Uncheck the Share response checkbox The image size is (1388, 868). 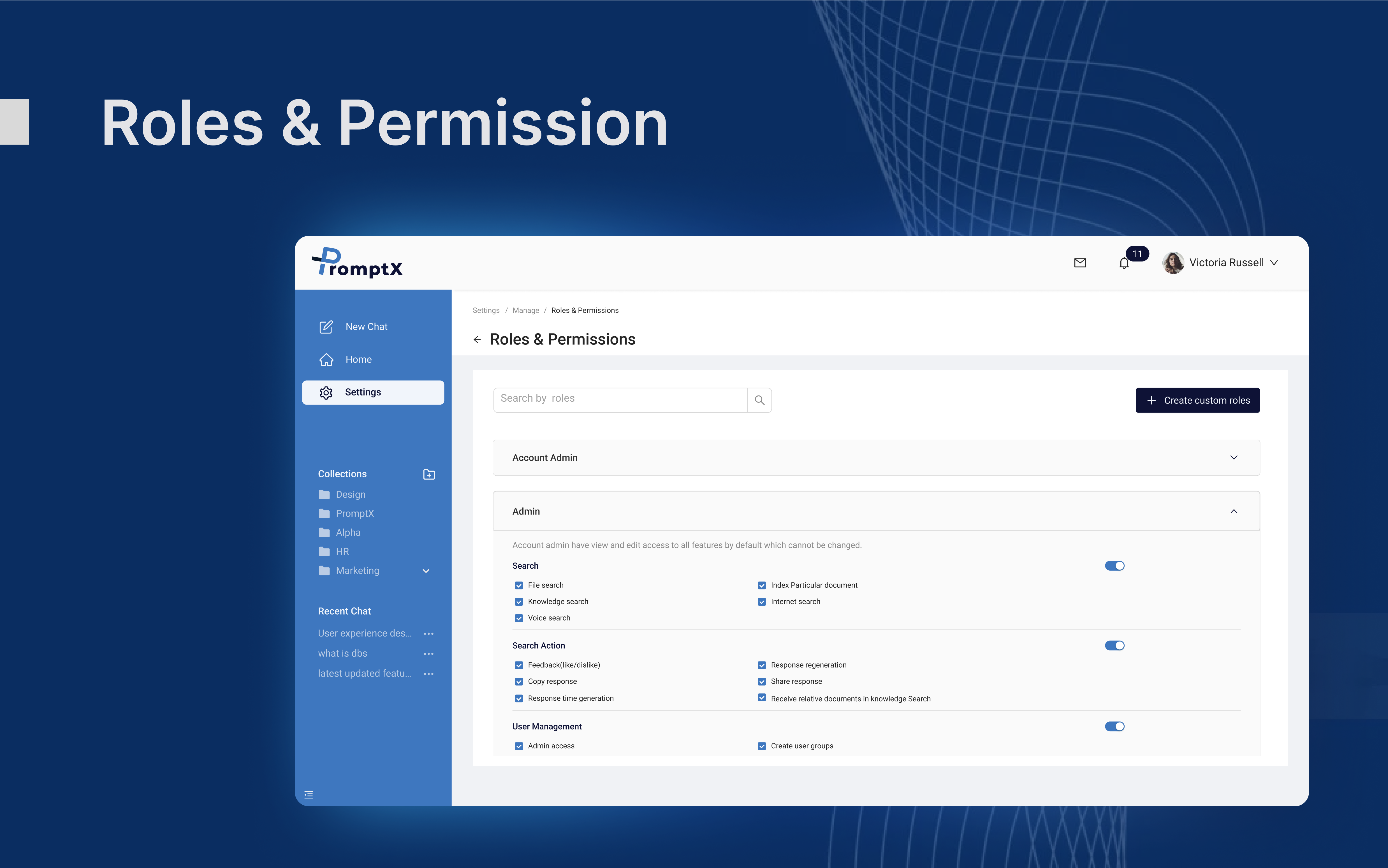coord(762,681)
